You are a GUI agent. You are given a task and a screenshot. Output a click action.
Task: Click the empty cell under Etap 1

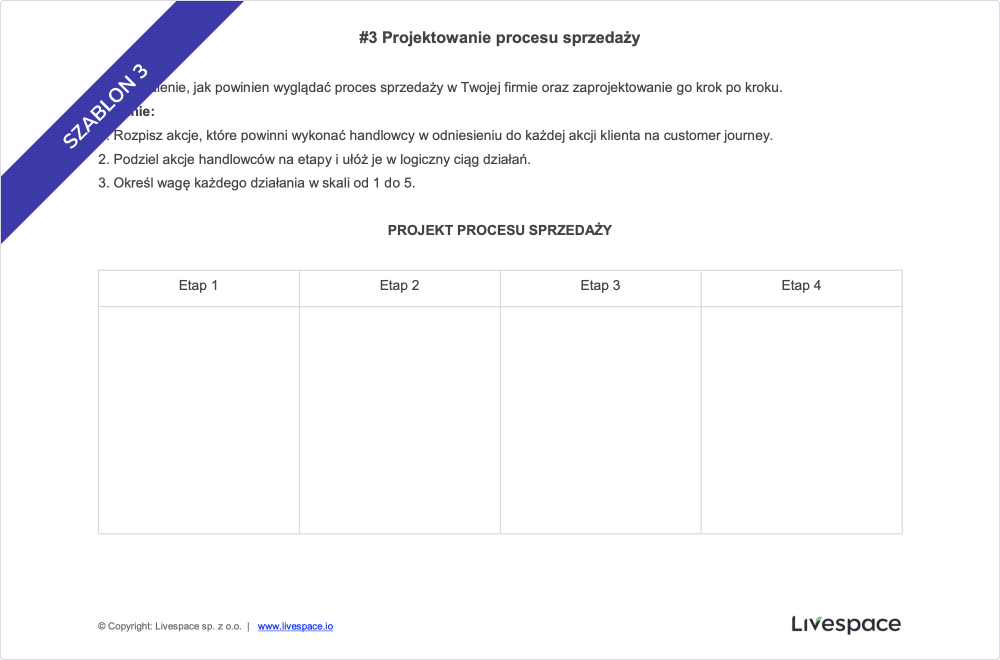pyautogui.click(x=198, y=420)
